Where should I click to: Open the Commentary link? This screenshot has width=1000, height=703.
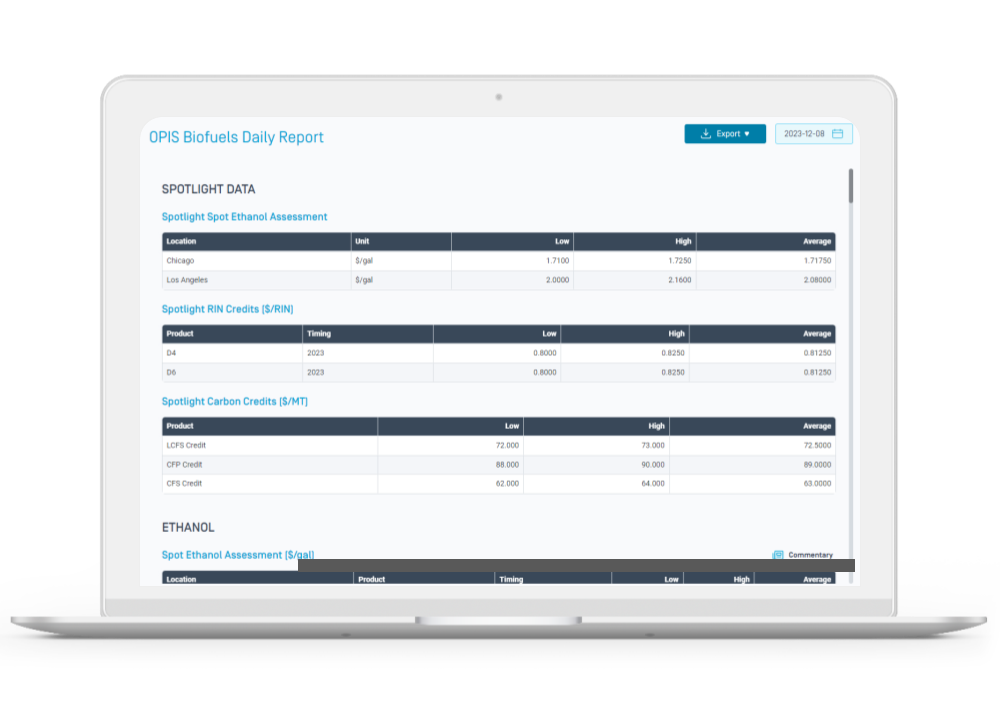pos(810,555)
